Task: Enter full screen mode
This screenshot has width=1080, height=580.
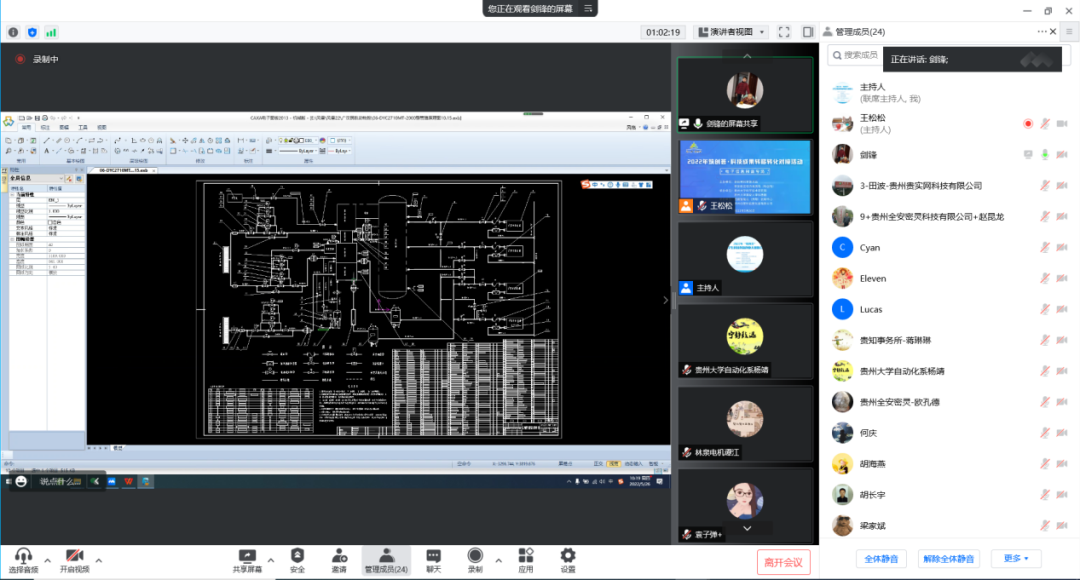Action: [784, 32]
